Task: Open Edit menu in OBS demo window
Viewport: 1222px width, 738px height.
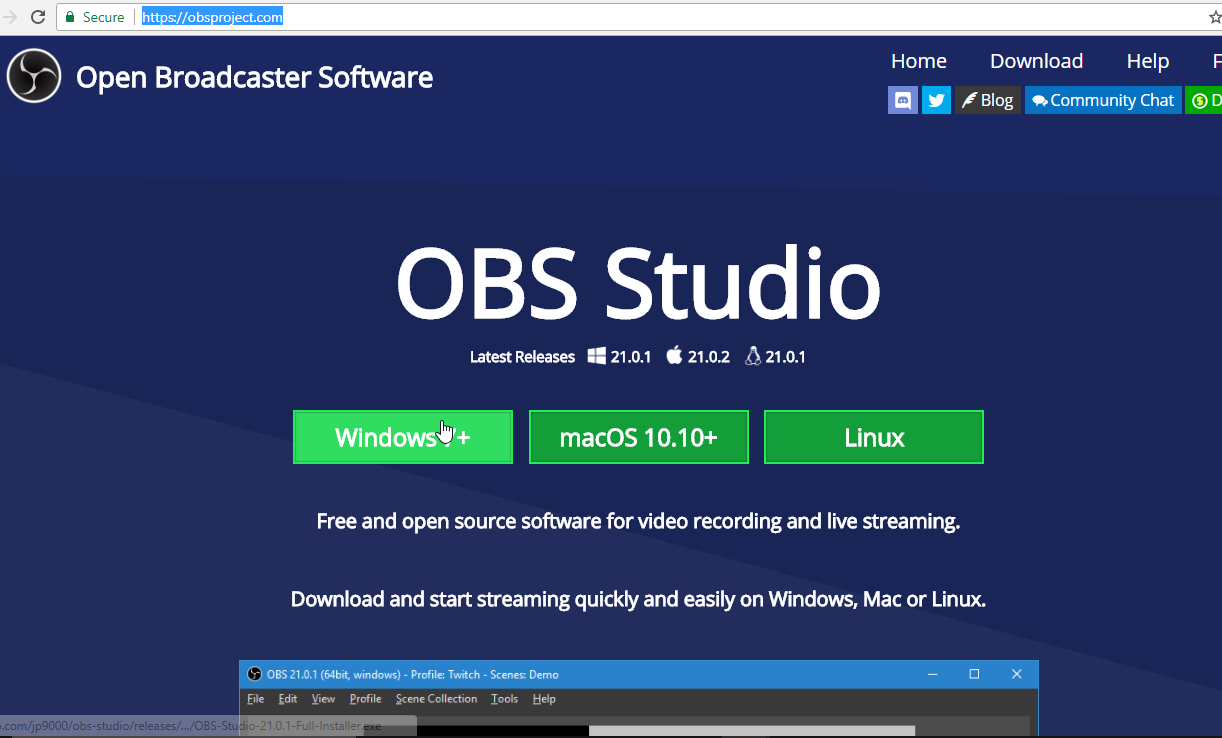Action: tap(288, 699)
